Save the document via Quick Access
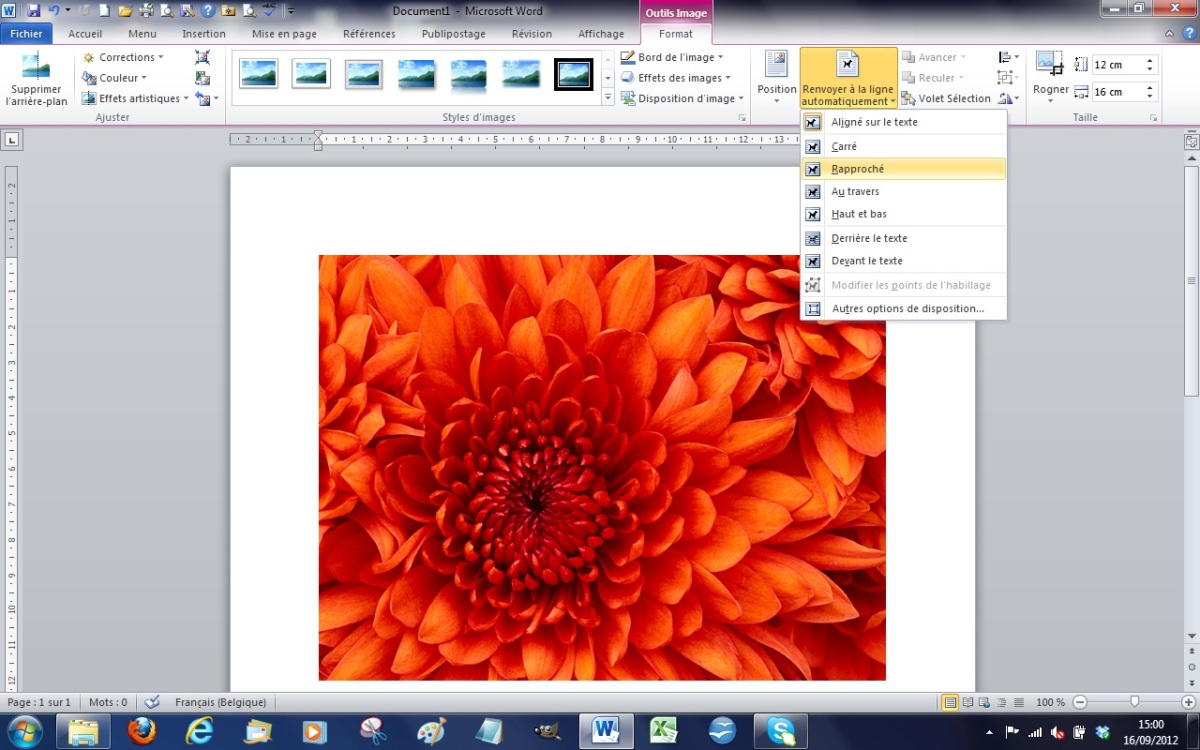The image size is (1200, 750). click(x=33, y=11)
